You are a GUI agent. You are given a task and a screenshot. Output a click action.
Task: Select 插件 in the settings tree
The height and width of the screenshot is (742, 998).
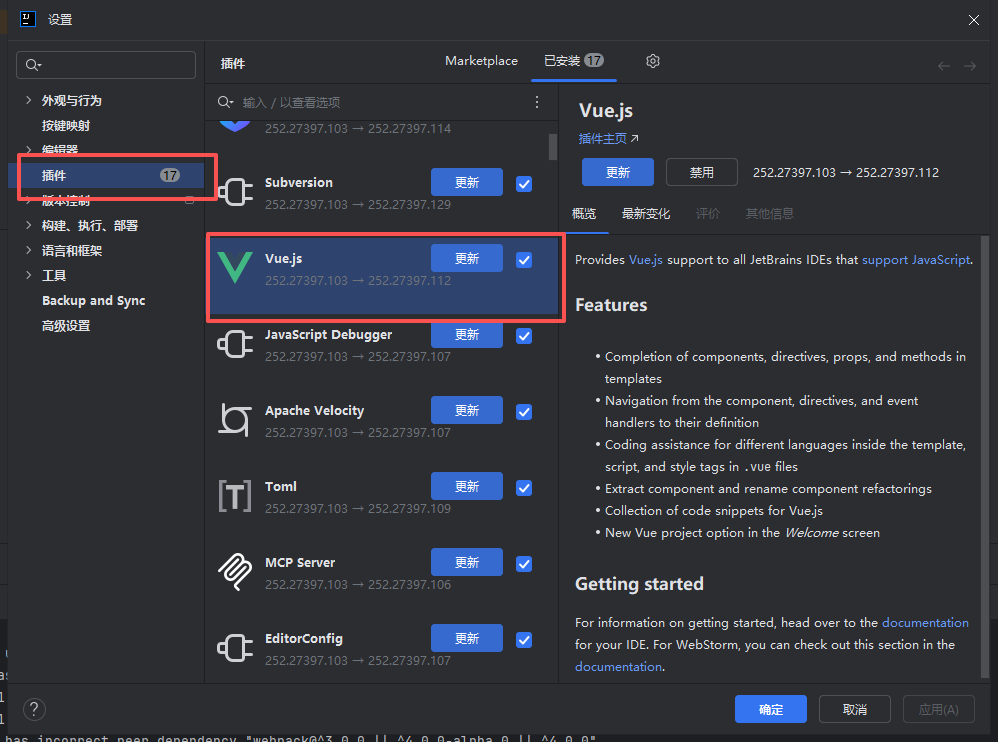[x=106, y=175]
